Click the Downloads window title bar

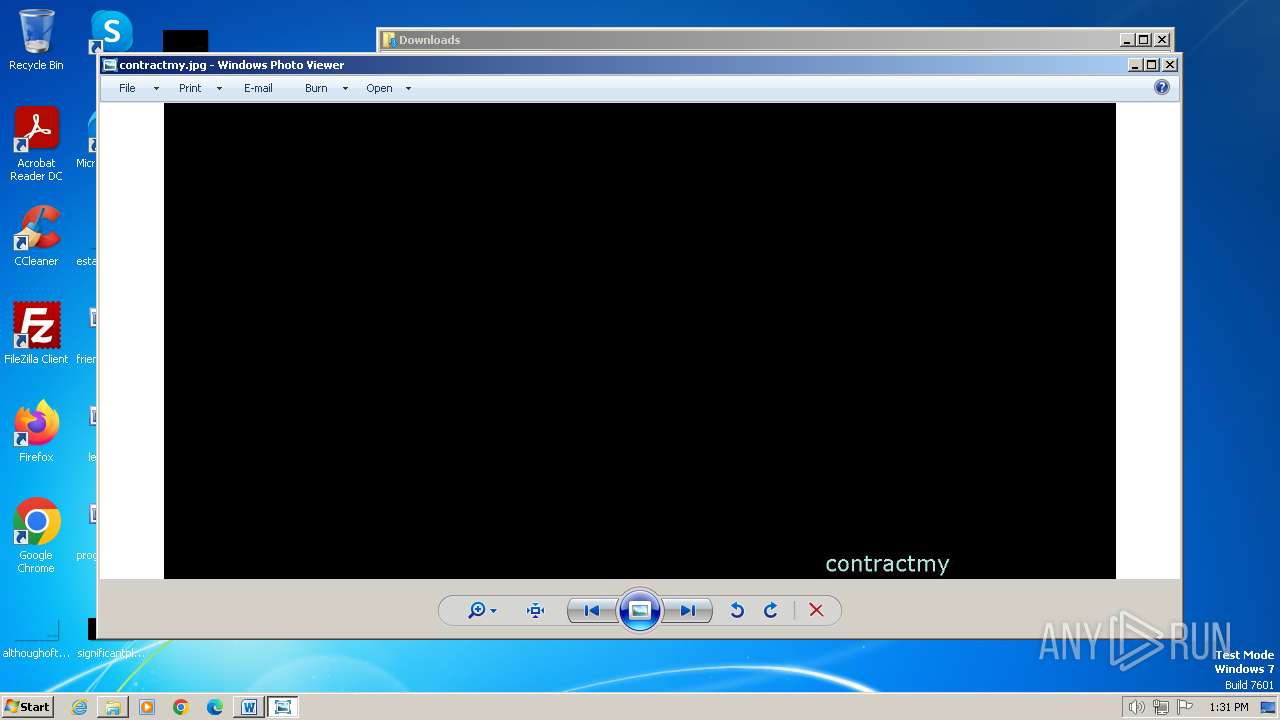[750, 40]
